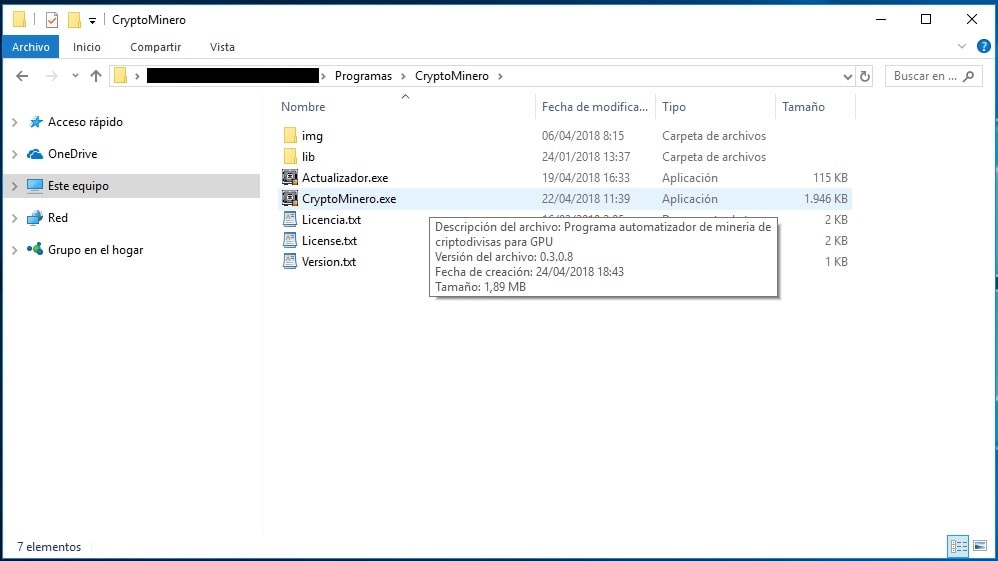Click the 115 KB size cell

(830, 178)
